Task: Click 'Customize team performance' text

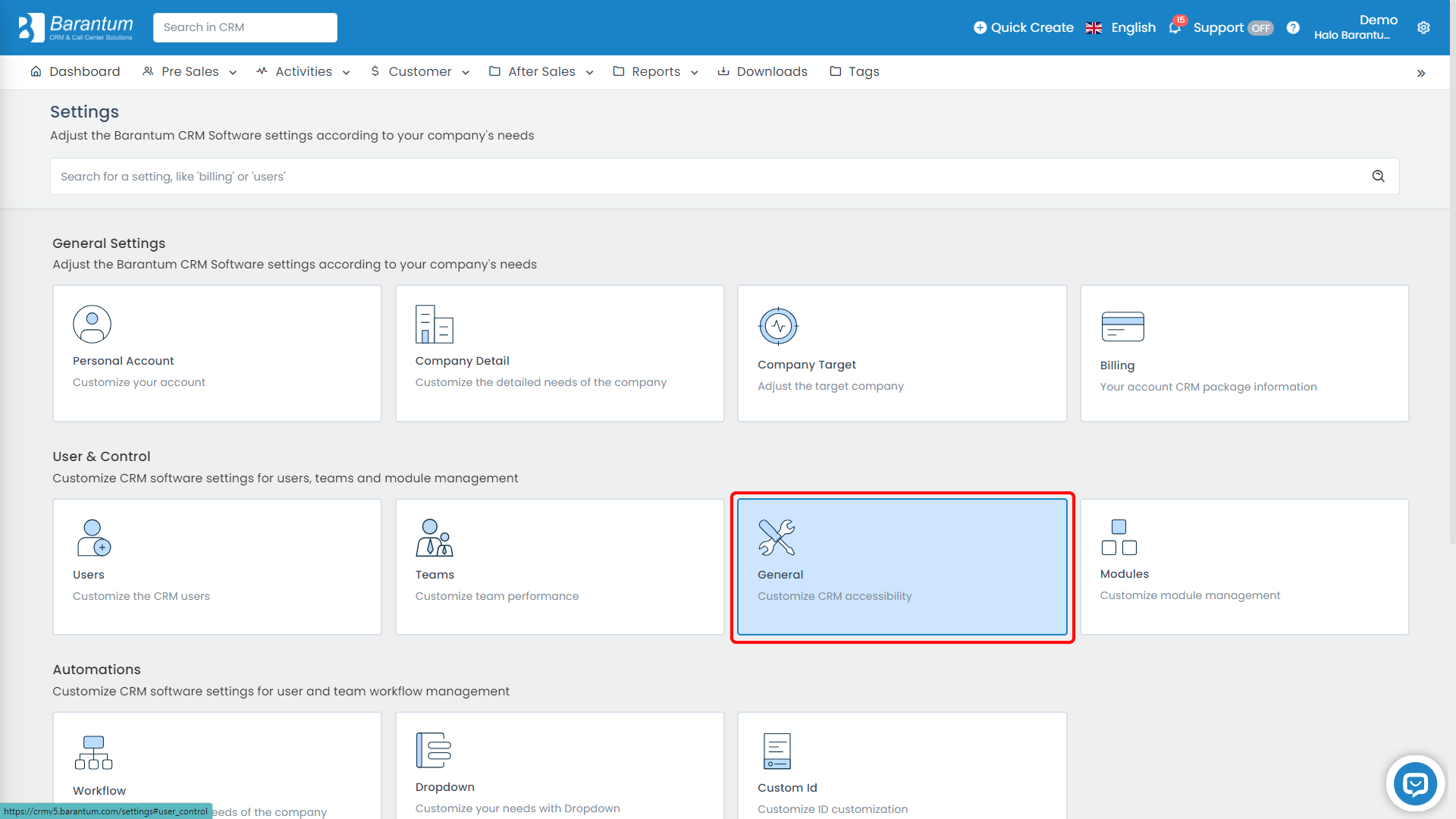Action: (x=497, y=596)
